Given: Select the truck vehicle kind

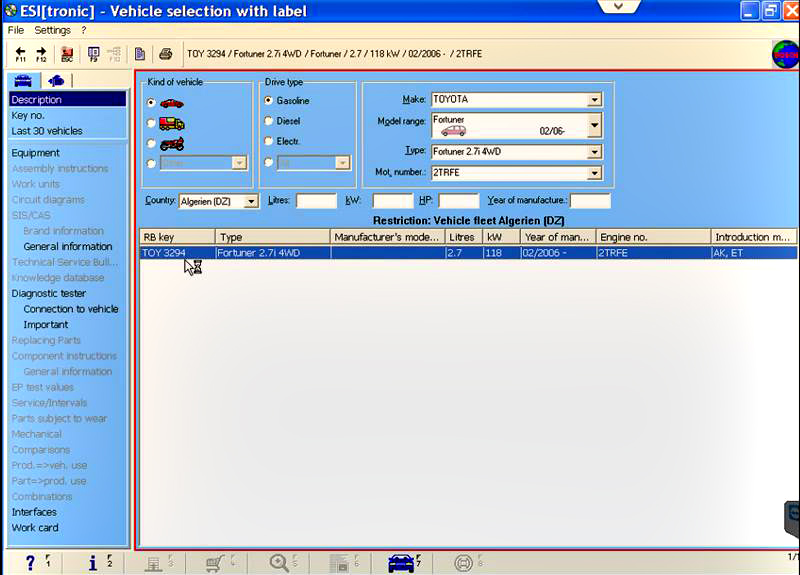Looking at the screenshot, I should (x=151, y=123).
